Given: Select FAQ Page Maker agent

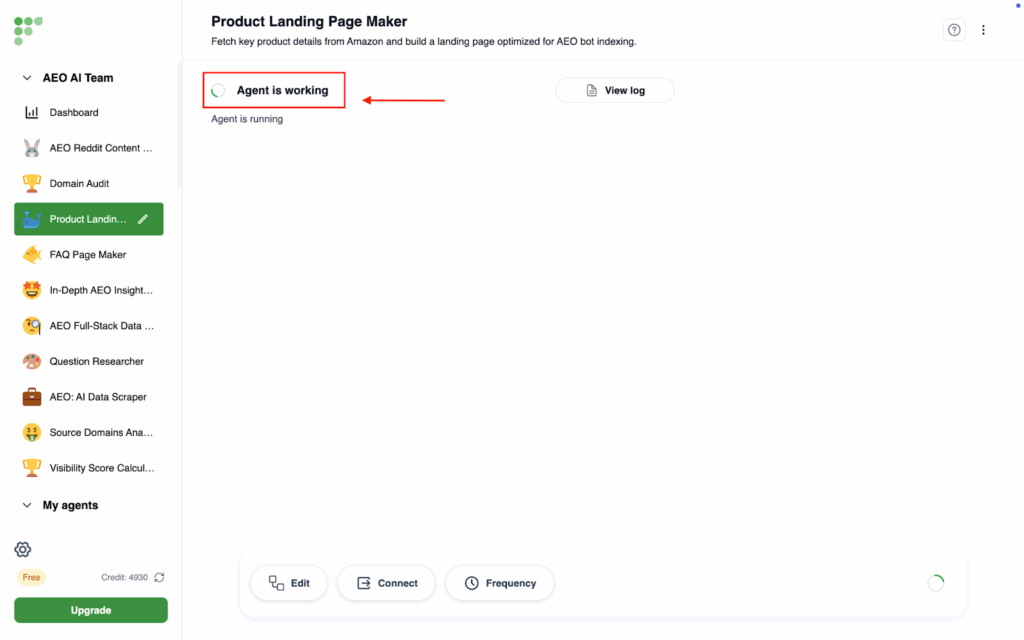Looking at the screenshot, I should coord(88,255).
